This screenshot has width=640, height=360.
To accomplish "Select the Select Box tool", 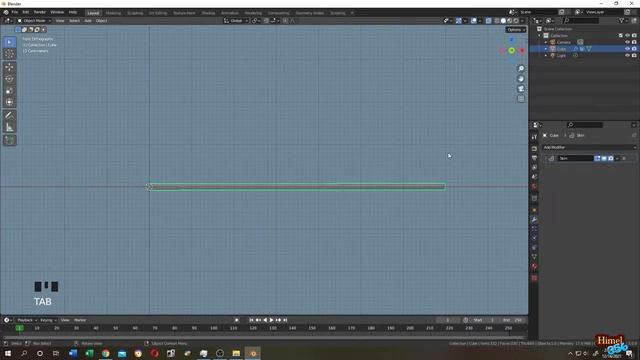I will pos(9,42).
